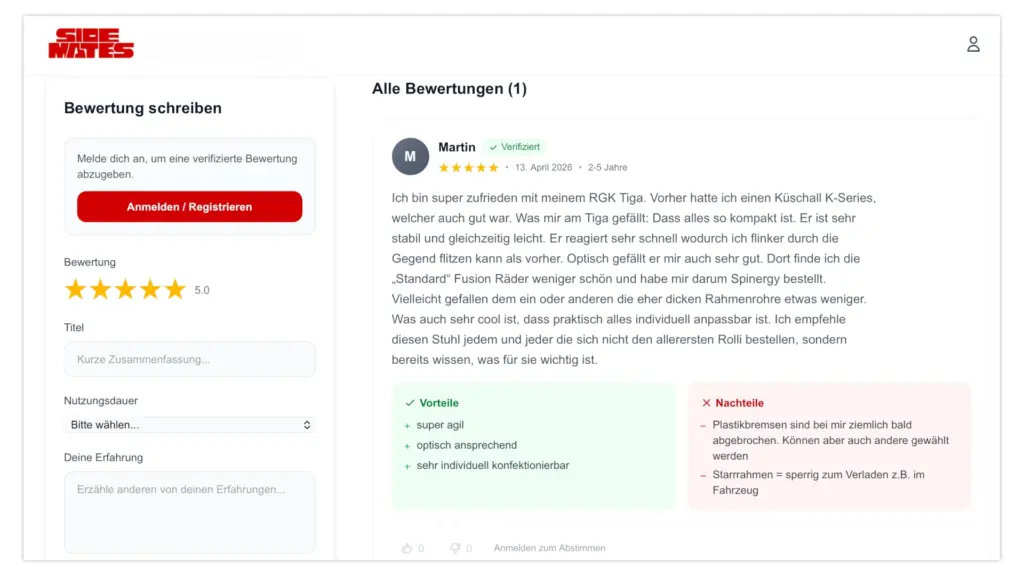Set the rating to three stars

pyautogui.click(x=125, y=290)
